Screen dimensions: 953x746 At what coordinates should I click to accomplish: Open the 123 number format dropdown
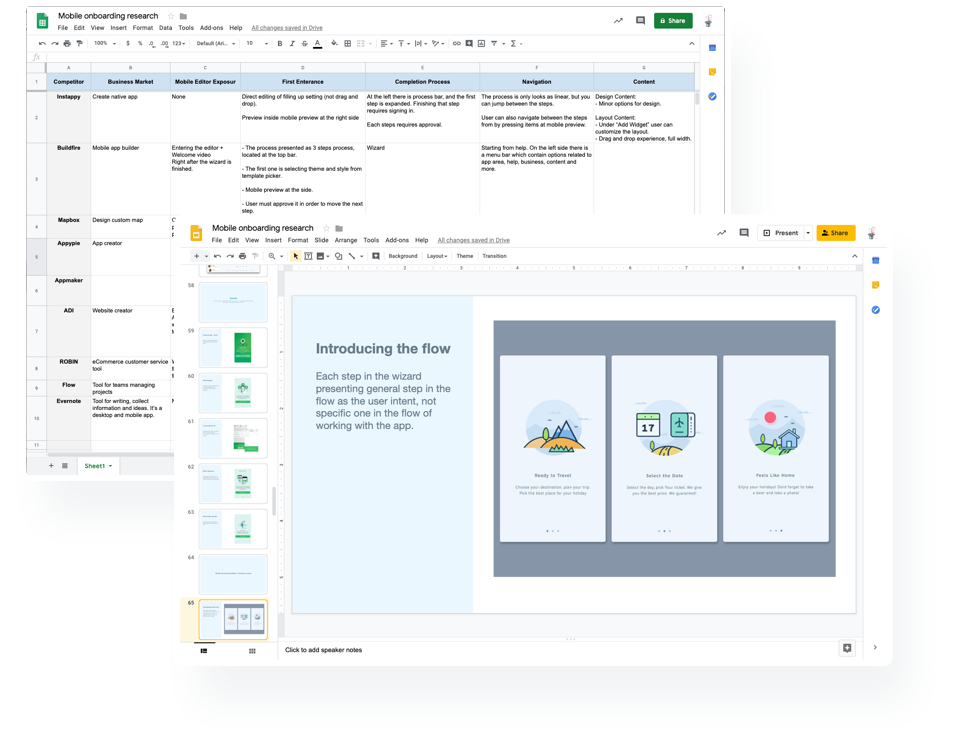coord(179,44)
